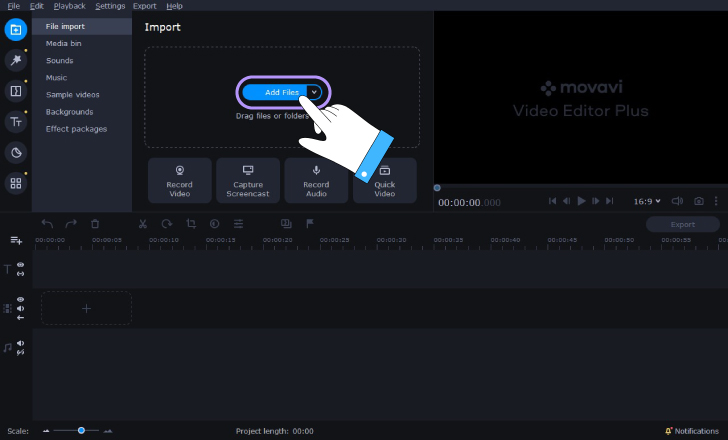Image resolution: width=728 pixels, height=440 pixels.
Task: Click the Export button above timeline
Action: click(682, 224)
